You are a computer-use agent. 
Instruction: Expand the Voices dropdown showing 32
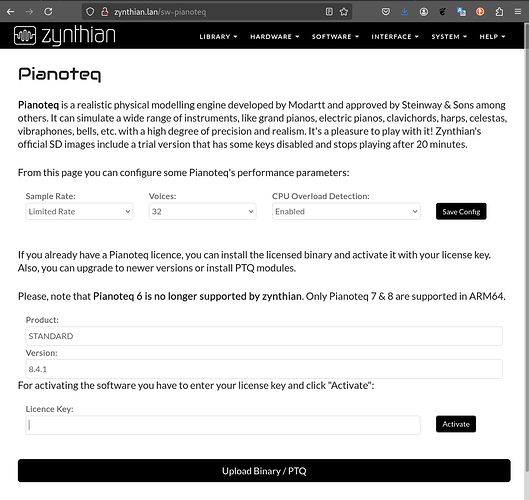[x=202, y=212]
